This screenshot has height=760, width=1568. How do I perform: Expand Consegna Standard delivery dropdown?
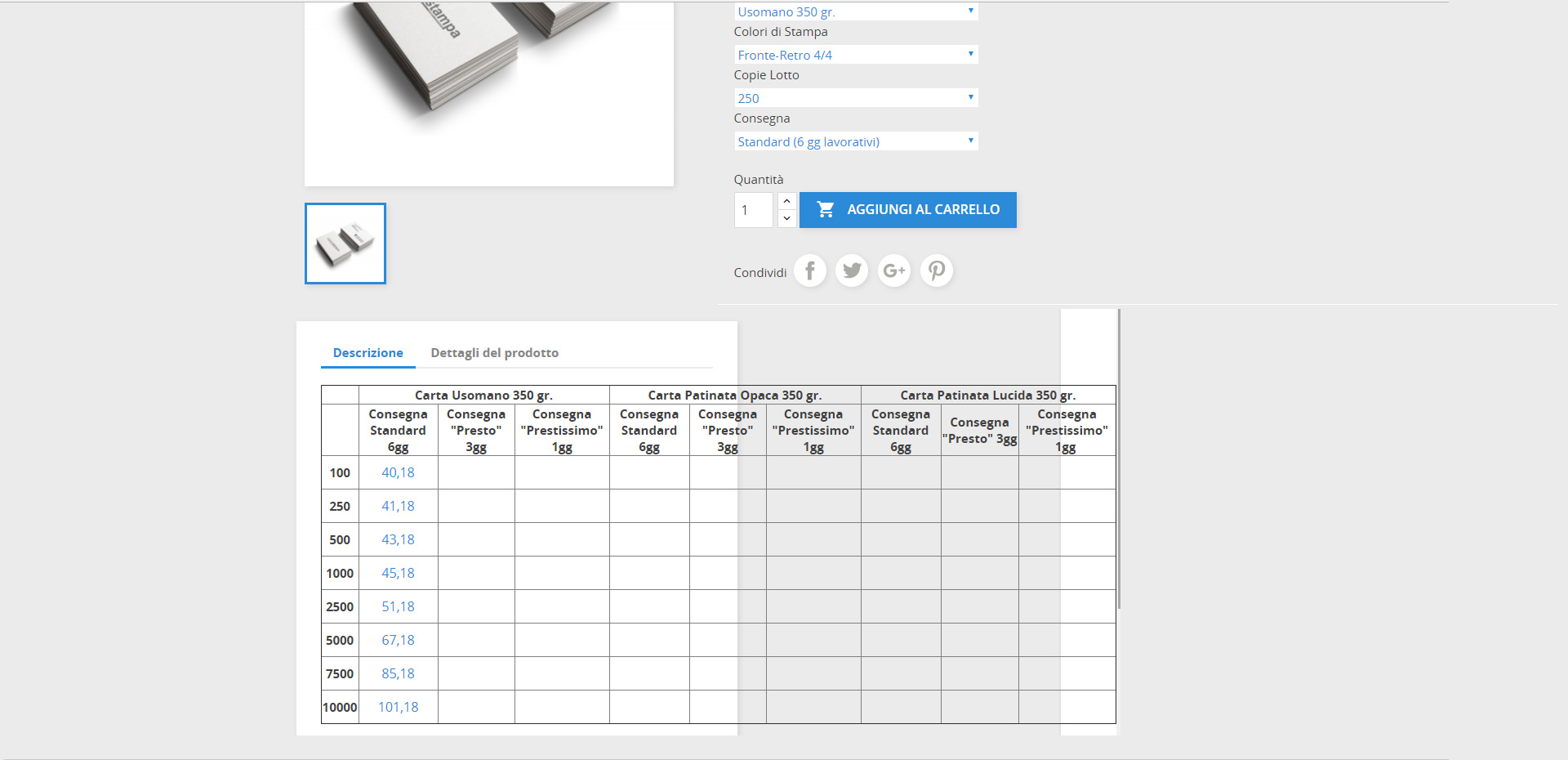[855, 141]
